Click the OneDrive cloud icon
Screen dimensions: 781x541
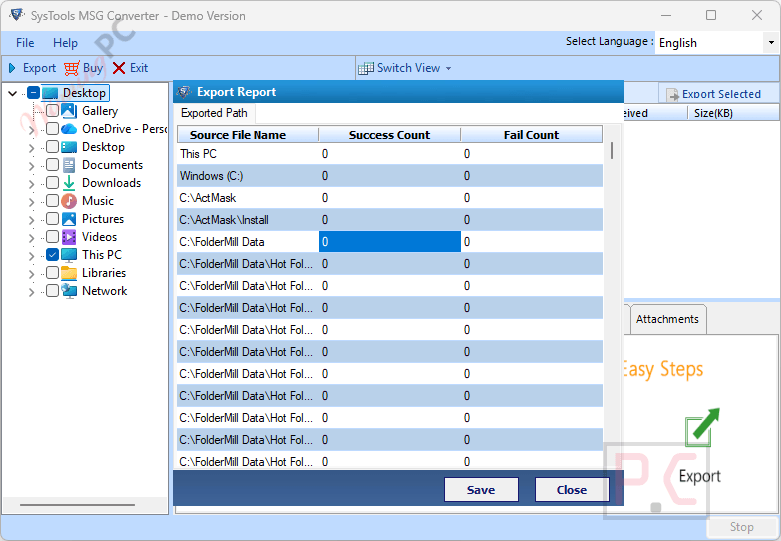(x=69, y=129)
